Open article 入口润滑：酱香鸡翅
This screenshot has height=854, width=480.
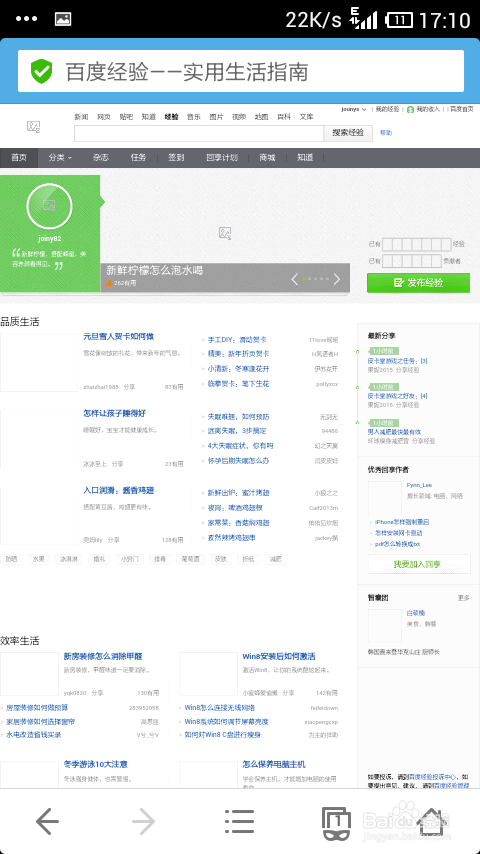pos(118,490)
